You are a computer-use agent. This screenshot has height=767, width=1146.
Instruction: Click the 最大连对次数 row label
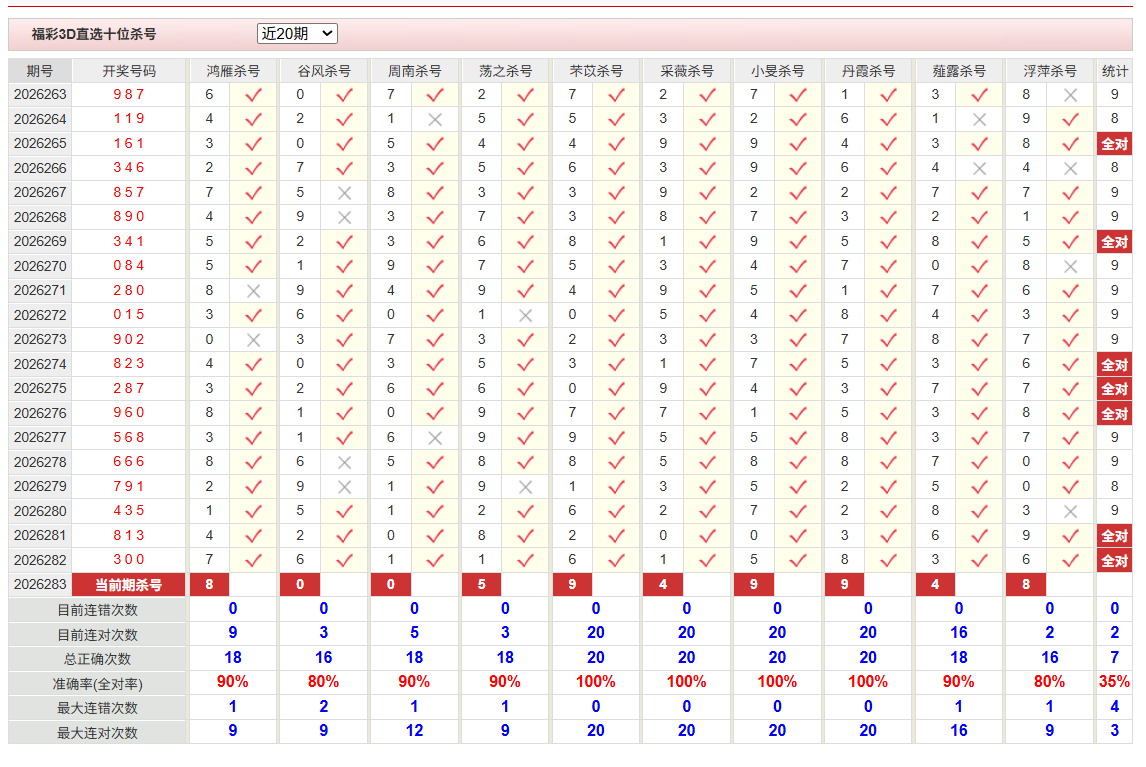point(97,733)
